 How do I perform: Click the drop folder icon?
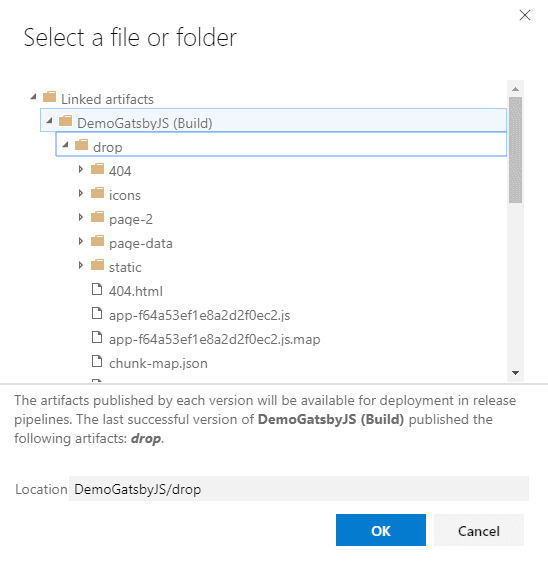(x=81, y=145)
